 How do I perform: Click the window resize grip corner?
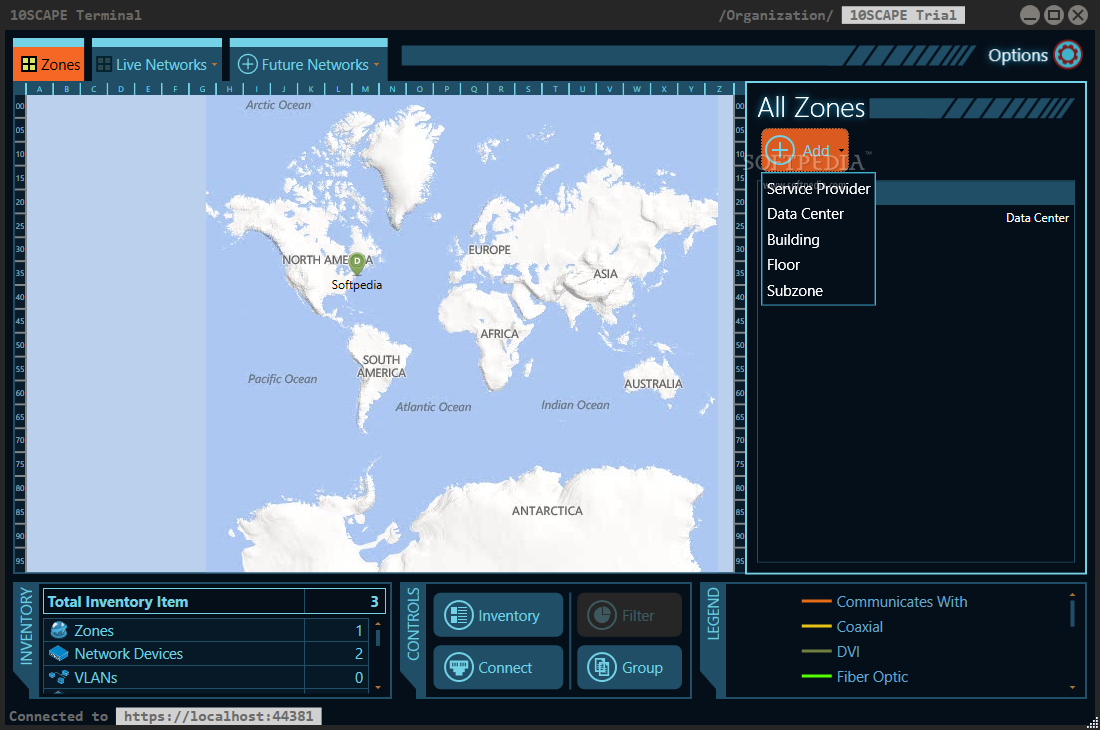click(x=1092, y=722)
